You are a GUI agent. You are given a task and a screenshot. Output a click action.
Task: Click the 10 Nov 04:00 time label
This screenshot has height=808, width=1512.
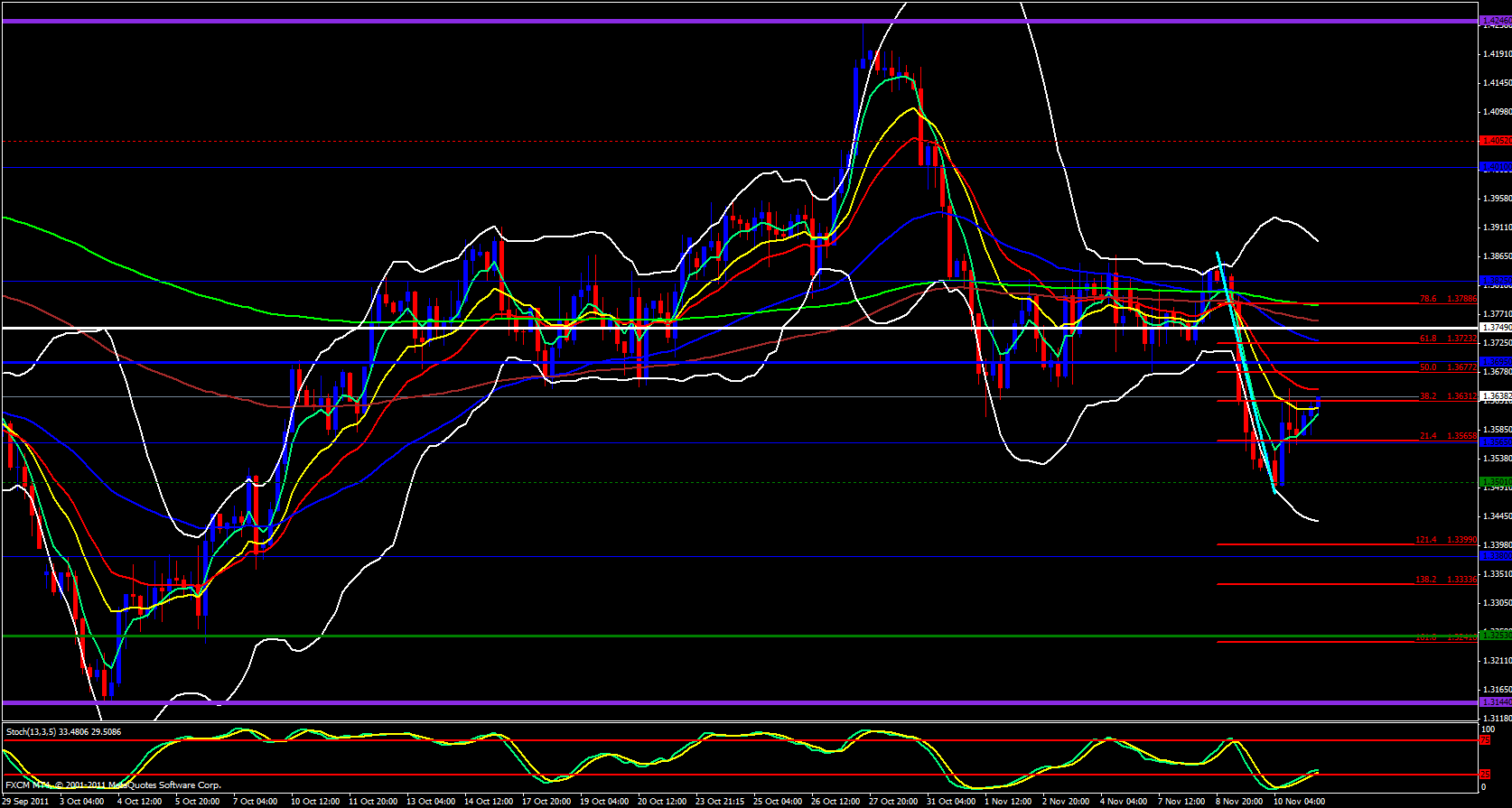[1297, 801]
